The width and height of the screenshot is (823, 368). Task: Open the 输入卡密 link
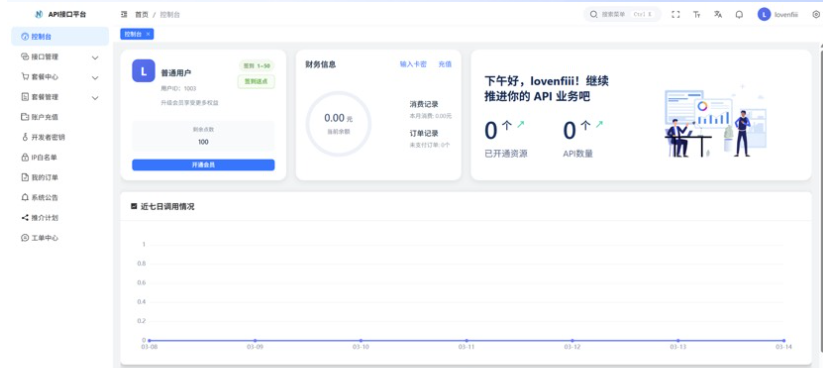pyautogui.click(x=413, y=64)
